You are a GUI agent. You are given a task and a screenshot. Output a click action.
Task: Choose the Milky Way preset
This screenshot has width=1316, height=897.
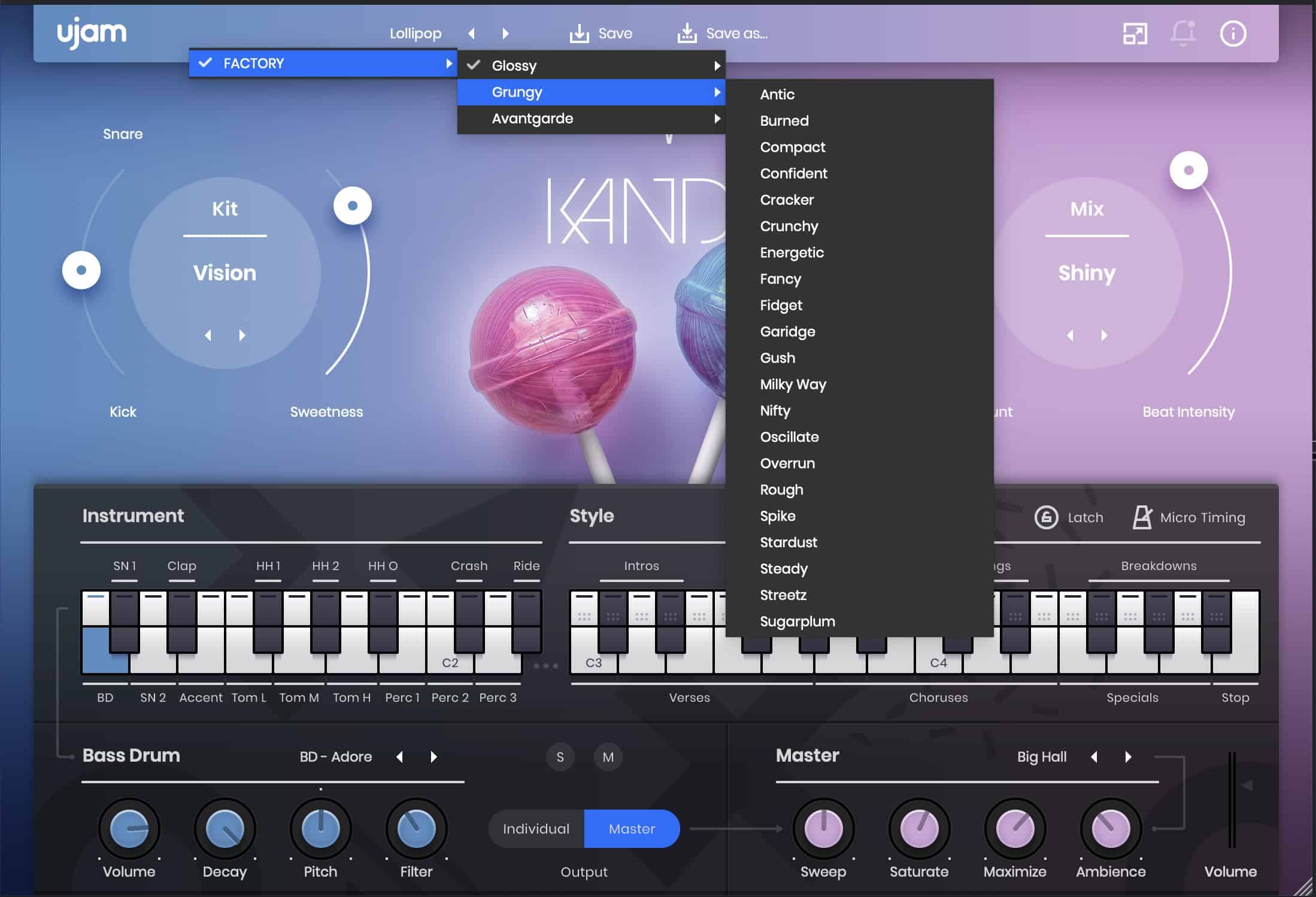tap(860, 384)
